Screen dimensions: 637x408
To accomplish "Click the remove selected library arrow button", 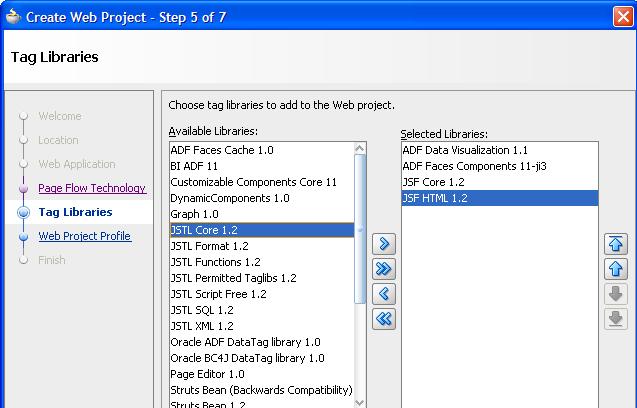I will click(x=383, y=294).
